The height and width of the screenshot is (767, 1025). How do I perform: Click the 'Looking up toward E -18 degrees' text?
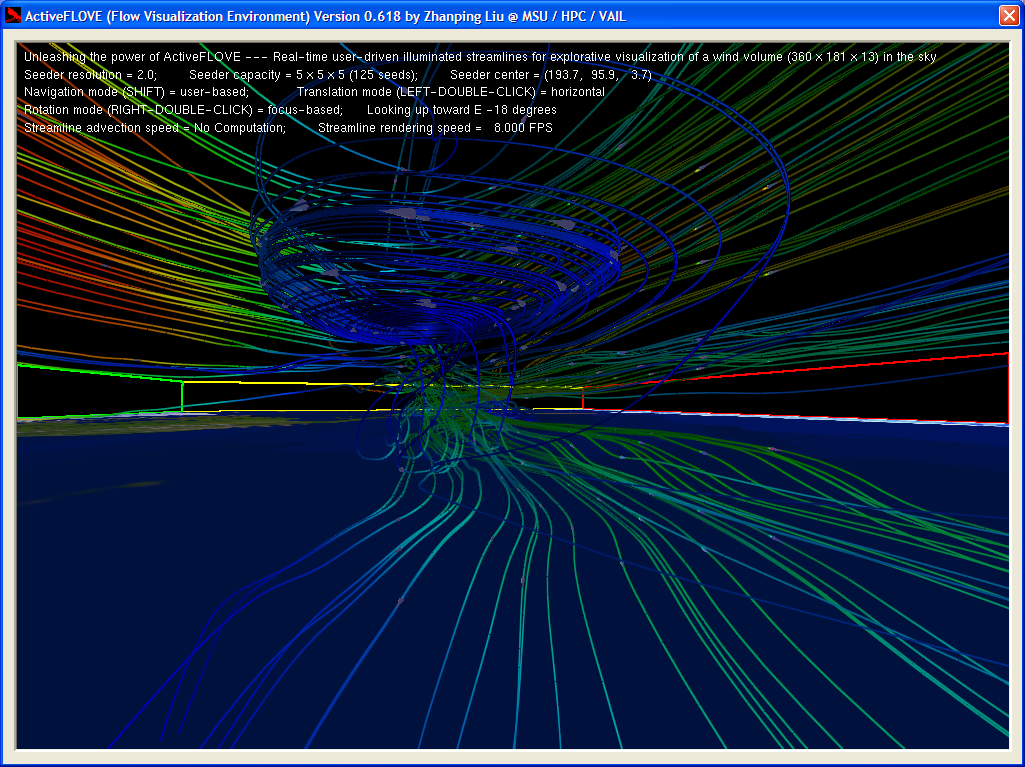pyautogui.click(x=461, y=110)
